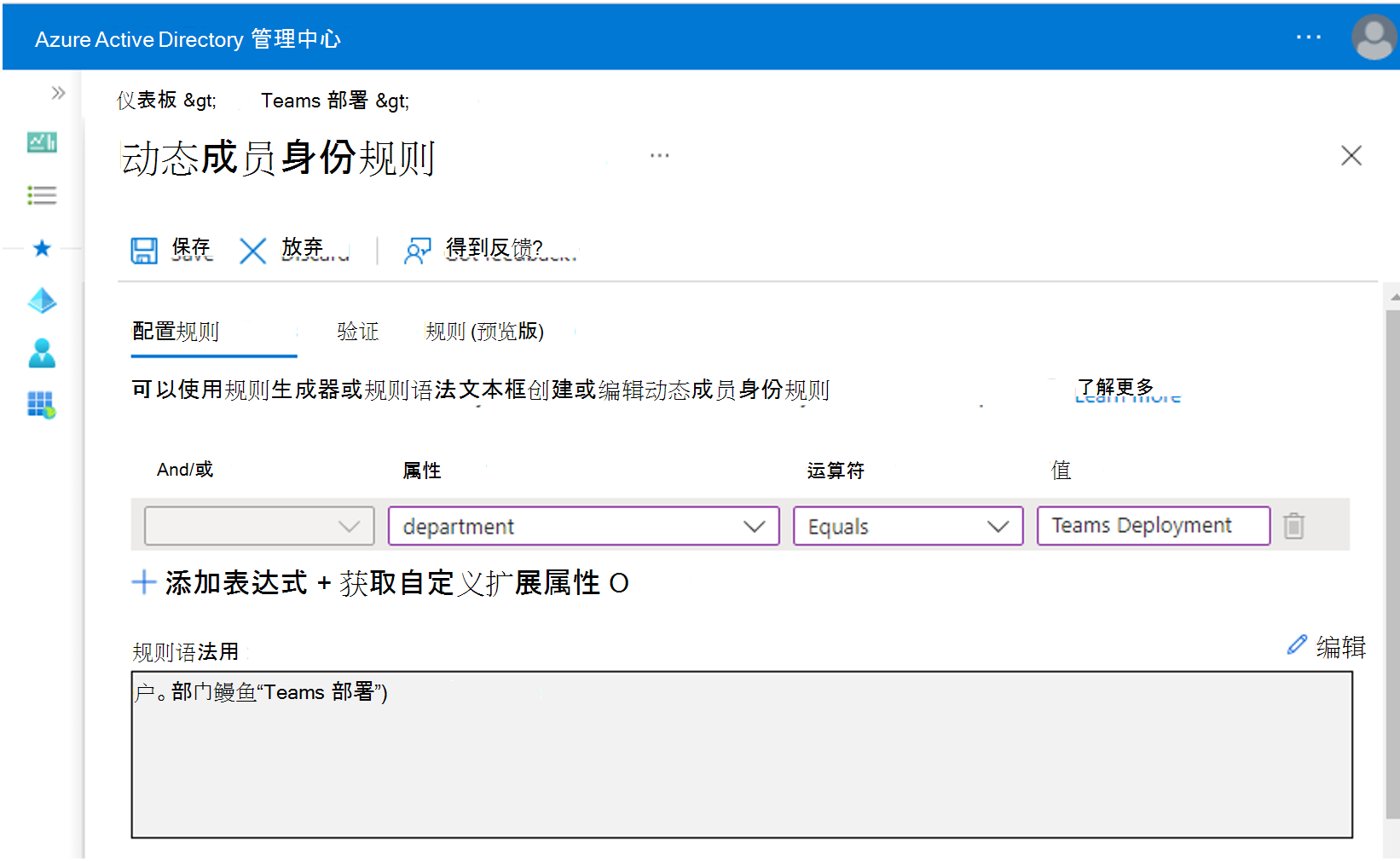1400x861 pixels.
Task: Open the Equals operator dropdown
Action: [x=908, y=526]
